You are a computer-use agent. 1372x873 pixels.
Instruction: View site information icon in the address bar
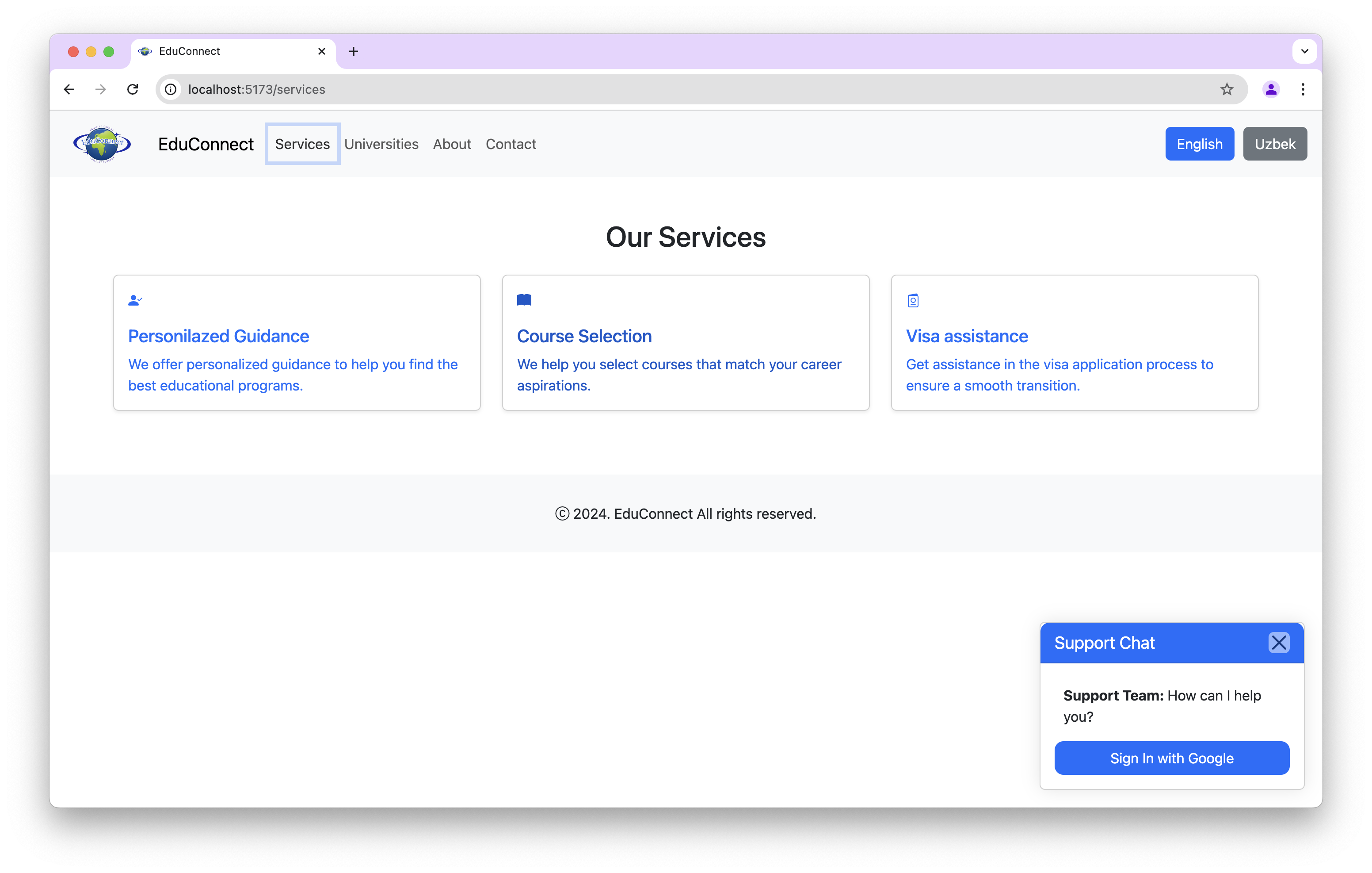pyautogui.click(x=170, y=89)
